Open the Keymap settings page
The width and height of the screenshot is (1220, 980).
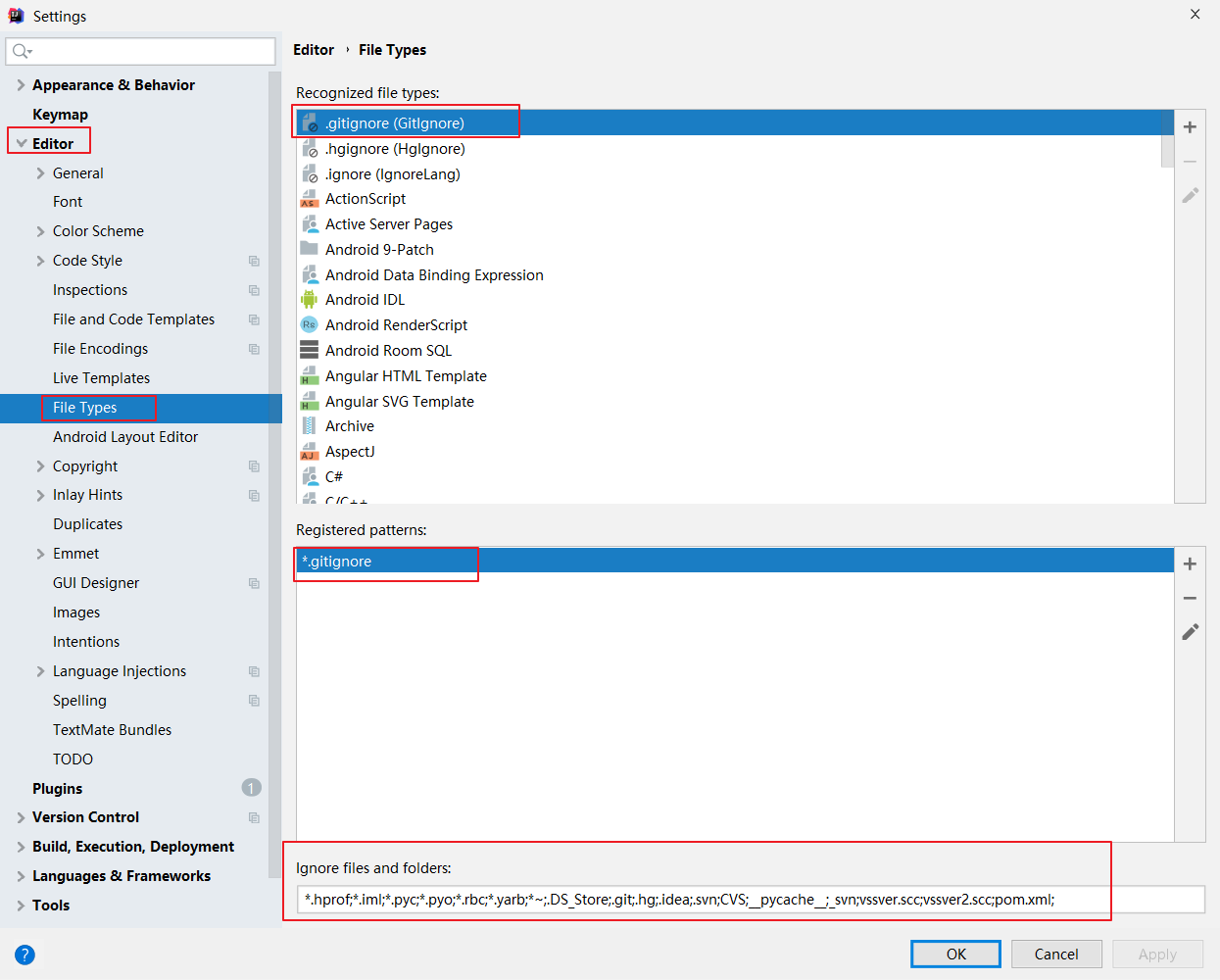[60, 115]
